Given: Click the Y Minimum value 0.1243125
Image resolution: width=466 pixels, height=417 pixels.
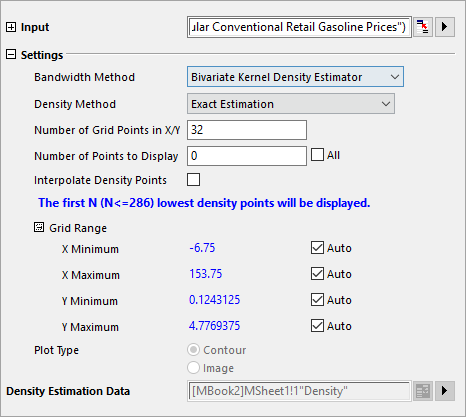Looking at the screenshot, I should pos(215,300).
